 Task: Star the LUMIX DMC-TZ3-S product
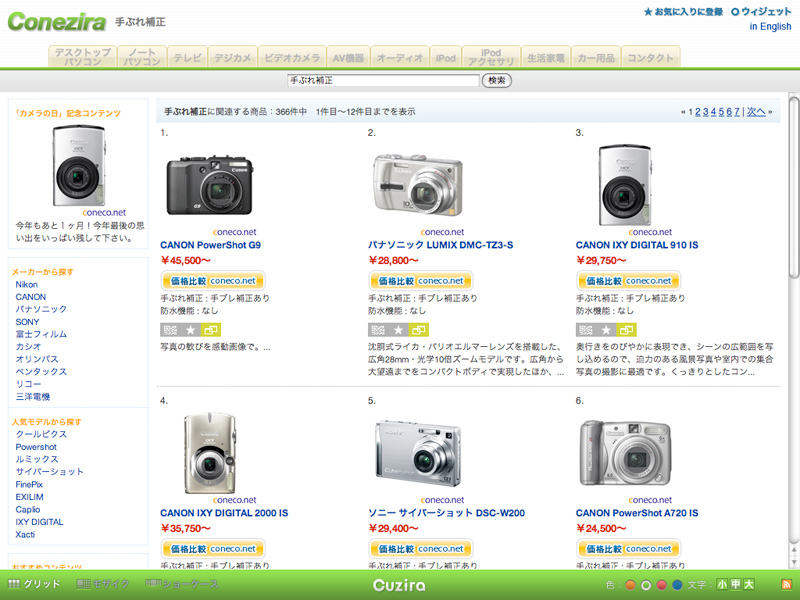click(398, 330)
